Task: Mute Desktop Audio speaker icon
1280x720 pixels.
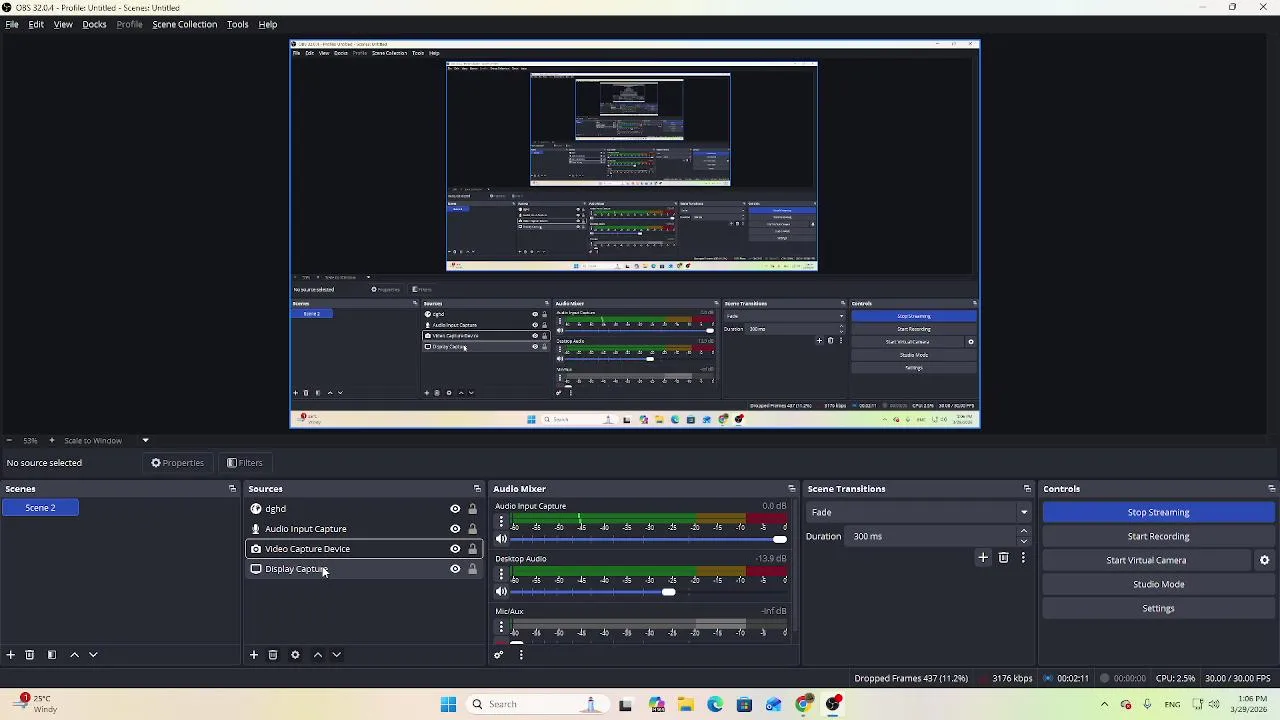Action: 501,592
